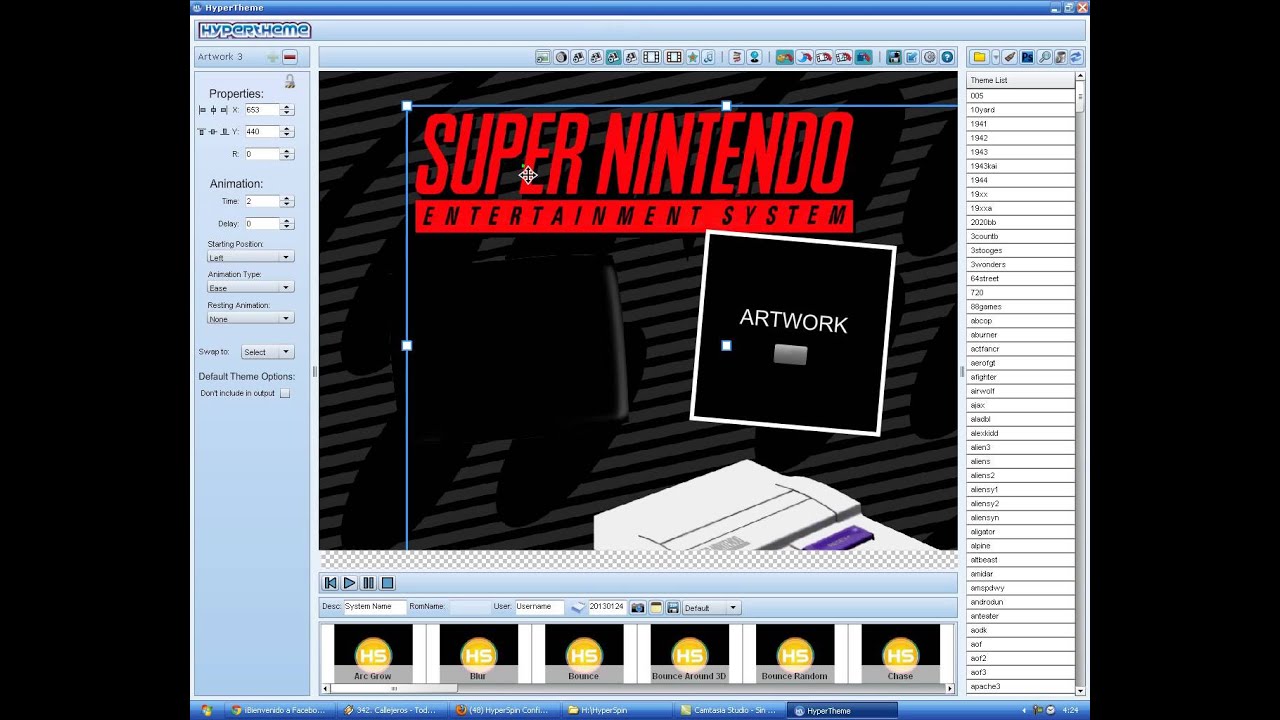The image size is (1280, 720).
Task: Align artwork to right edge icon
Action: tap(224, 110)
